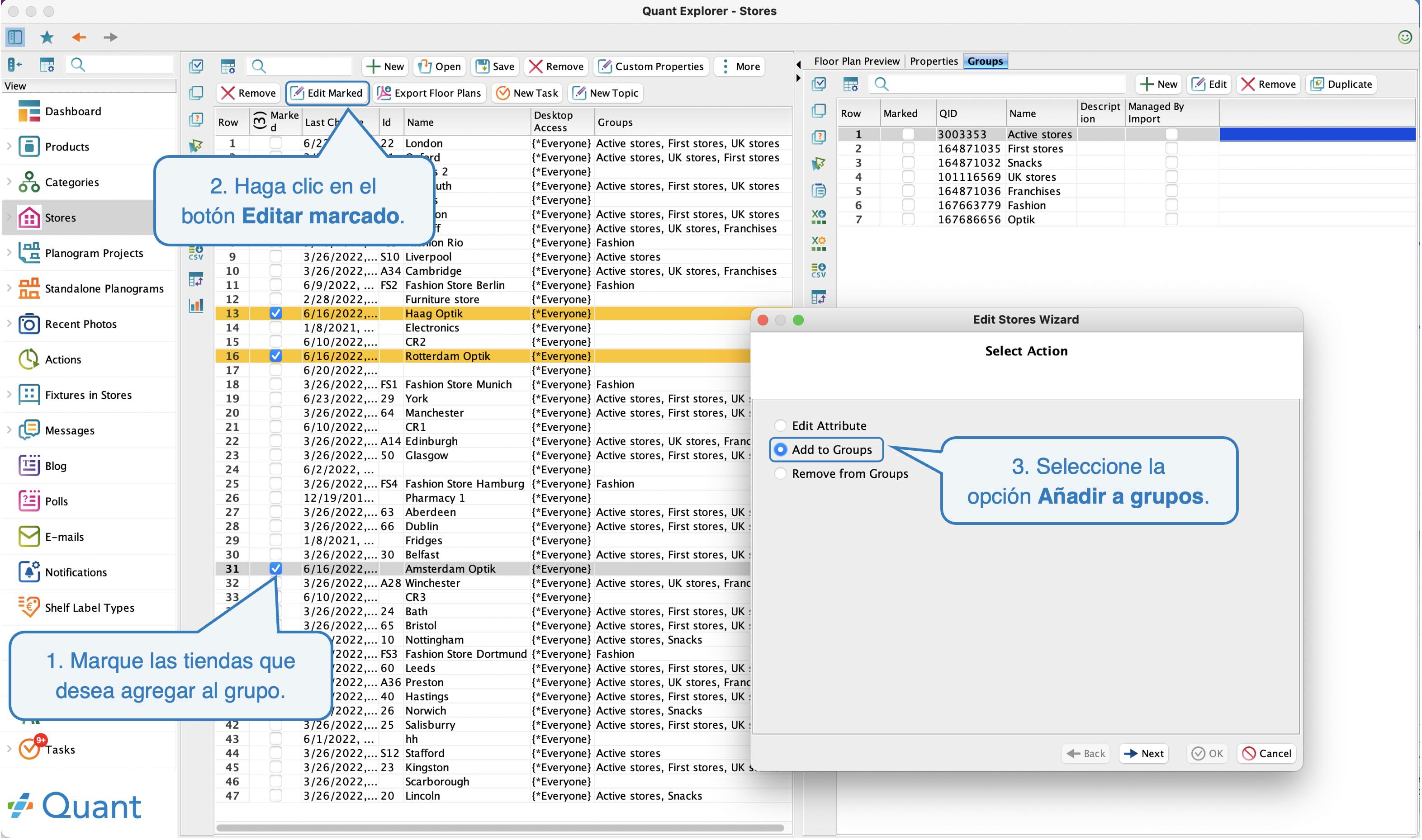
Task: Open the Standalone Planograms icon
Action: pyautogui.click(x=29, y=289)
